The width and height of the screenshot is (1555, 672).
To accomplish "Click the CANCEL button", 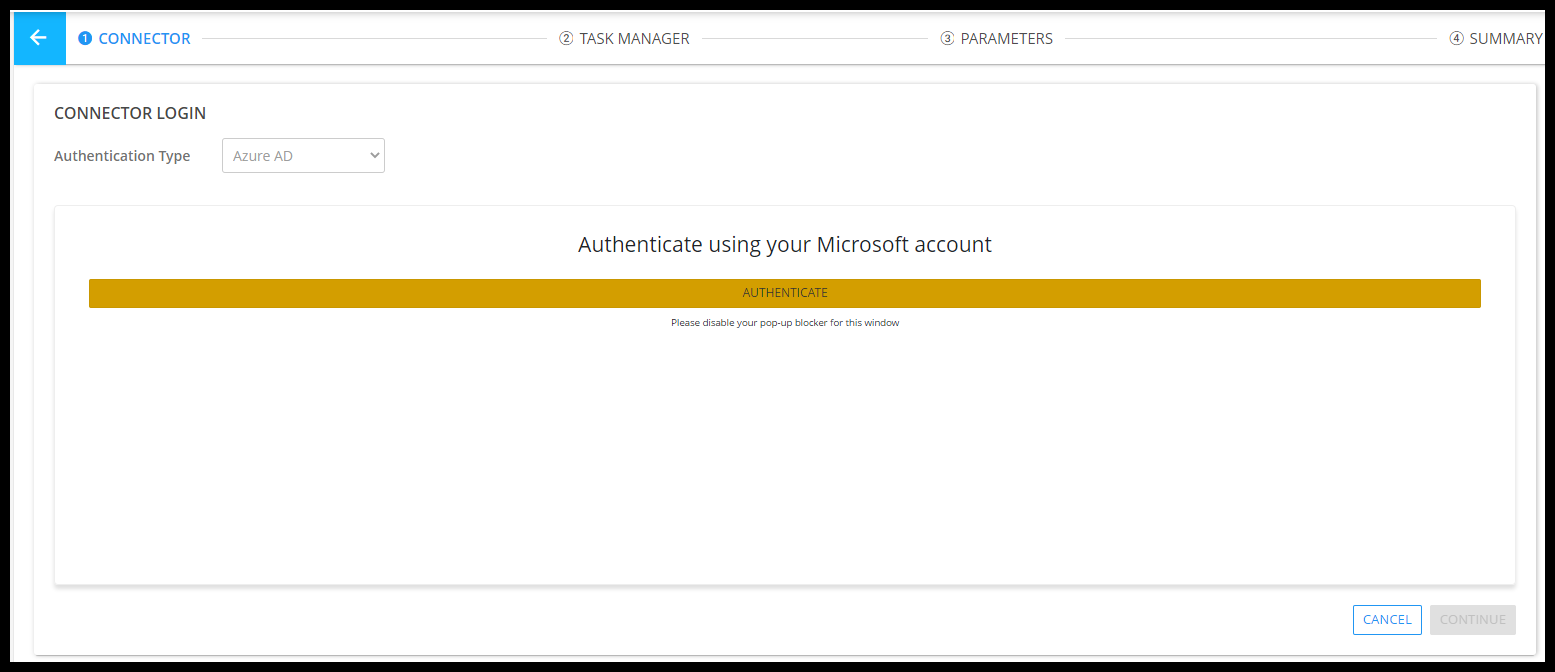I will [x=1386, y=620].
